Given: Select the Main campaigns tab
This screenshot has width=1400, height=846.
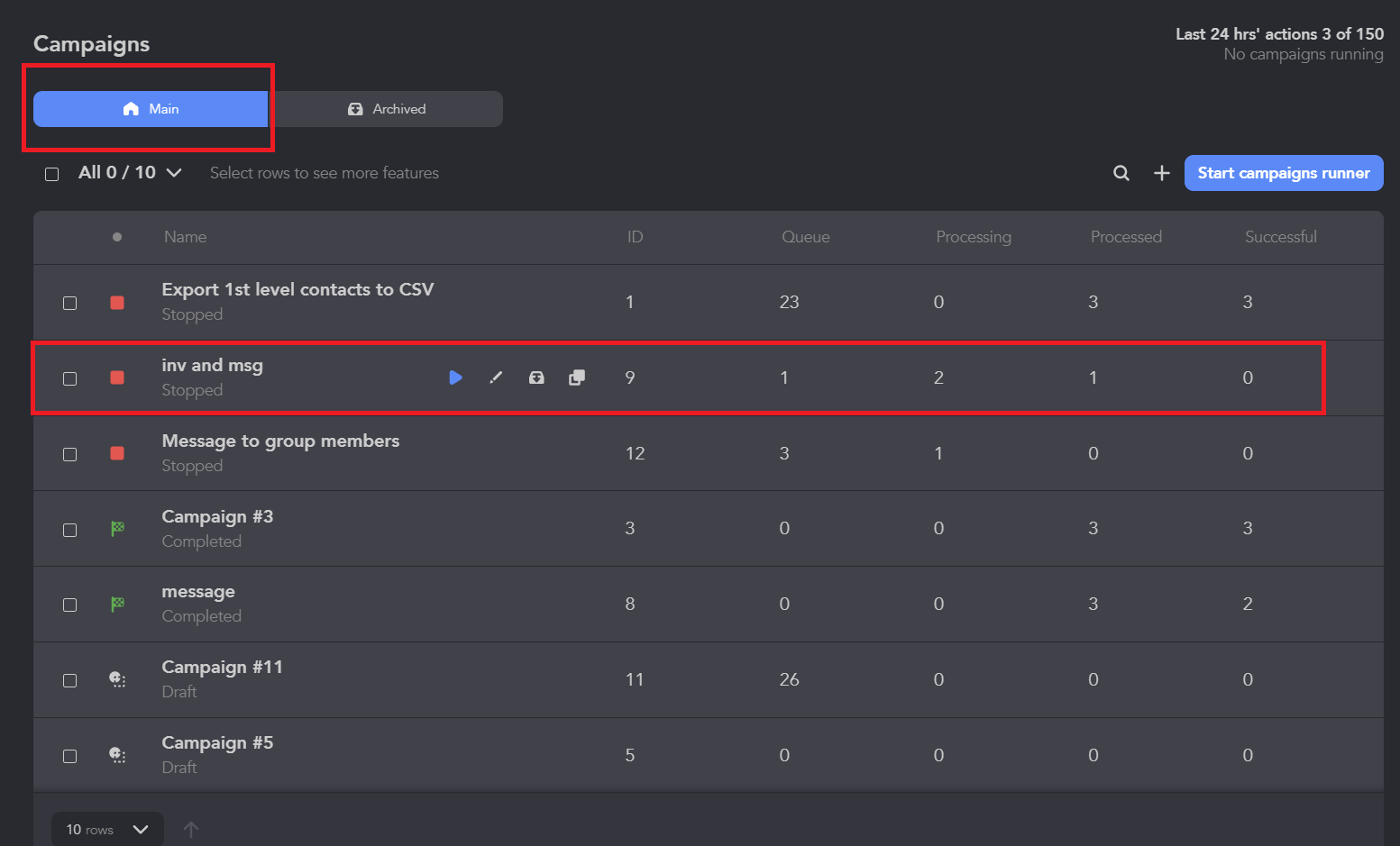Looking at the screenshot, I should point(151,109).
